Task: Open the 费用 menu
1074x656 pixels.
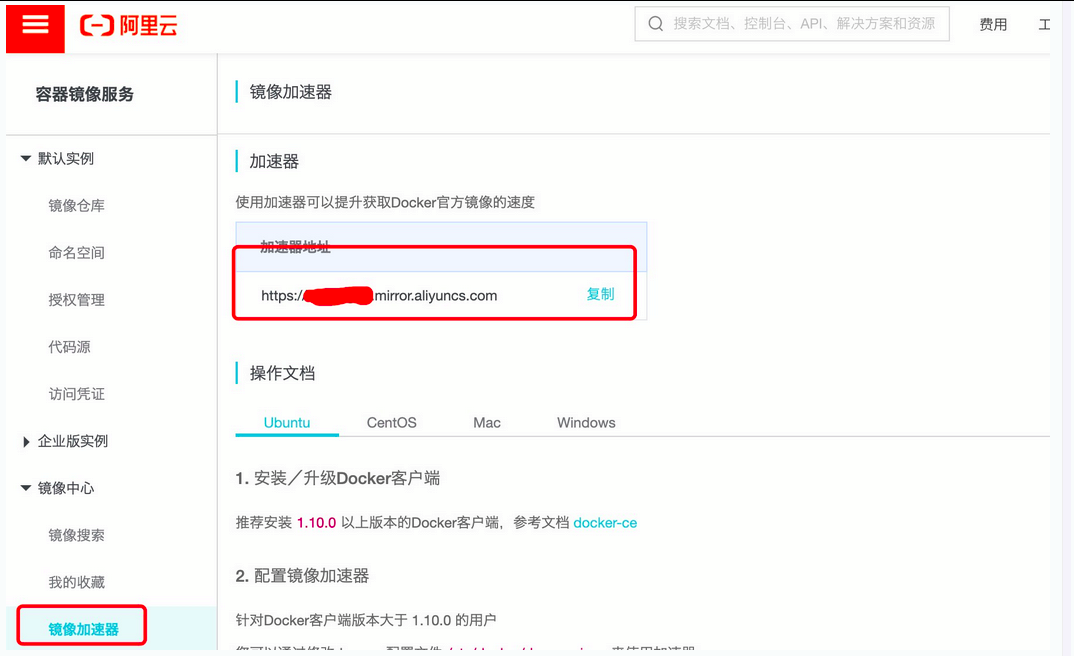Action: (992, 25)
